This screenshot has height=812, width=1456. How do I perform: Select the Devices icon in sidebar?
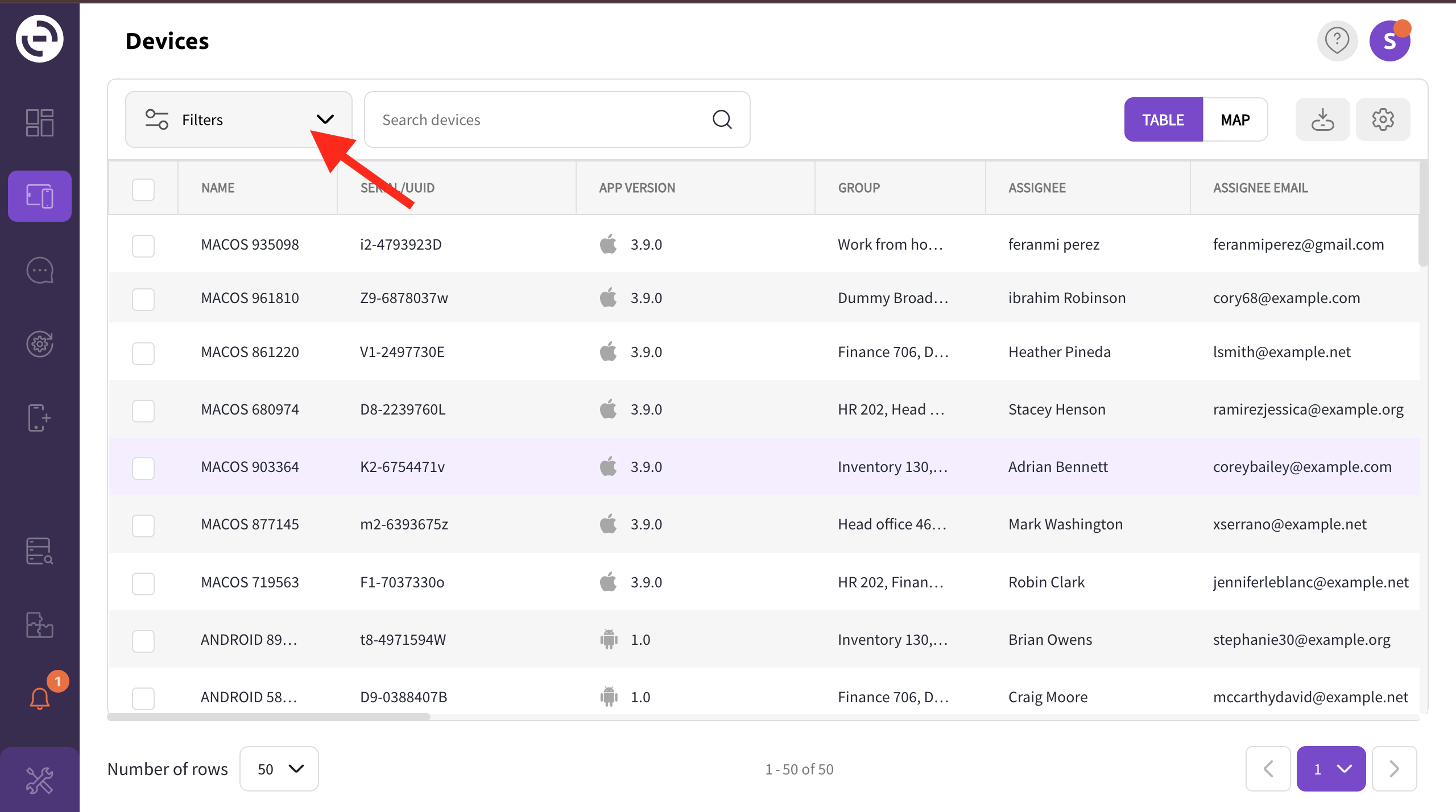[x=40, y=196]
